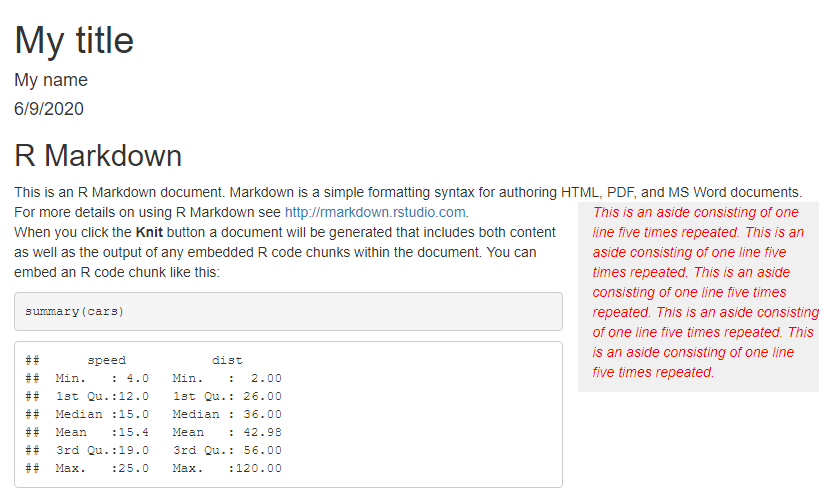Click the bold word Knit
This screenshot has height=498, width=834.
tap(149, 232)
